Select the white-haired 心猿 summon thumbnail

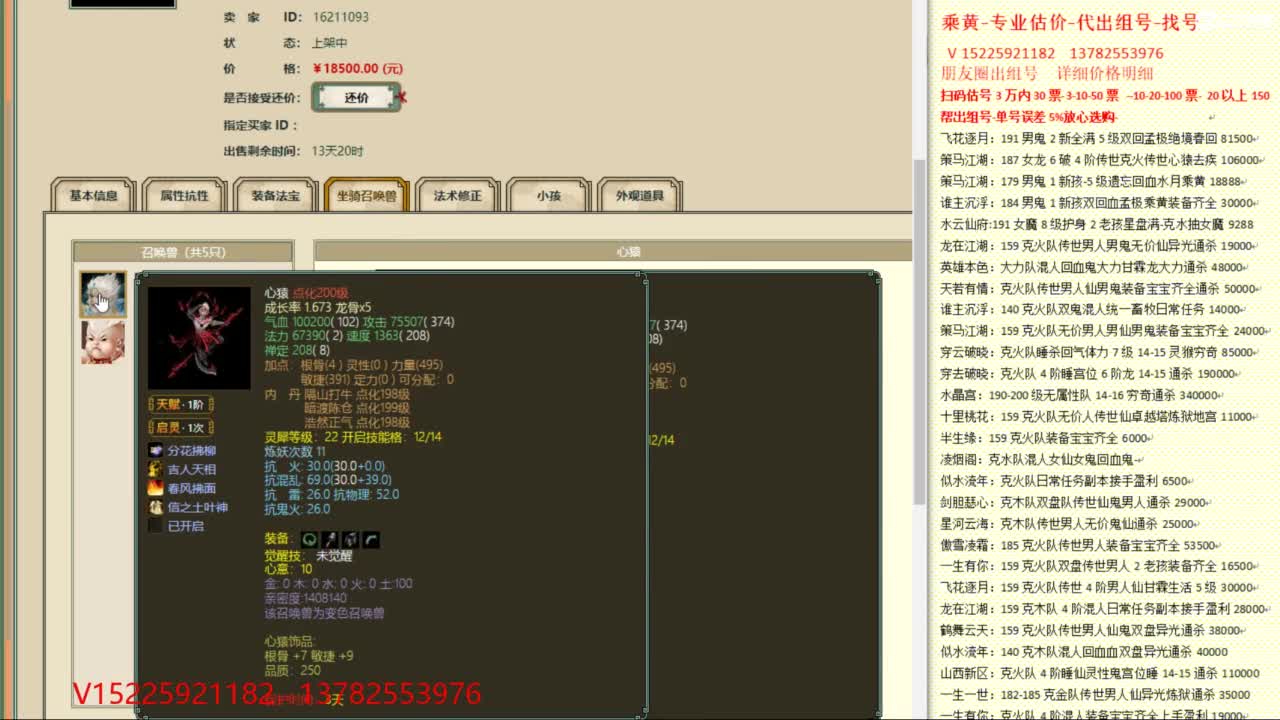(103, 294)
